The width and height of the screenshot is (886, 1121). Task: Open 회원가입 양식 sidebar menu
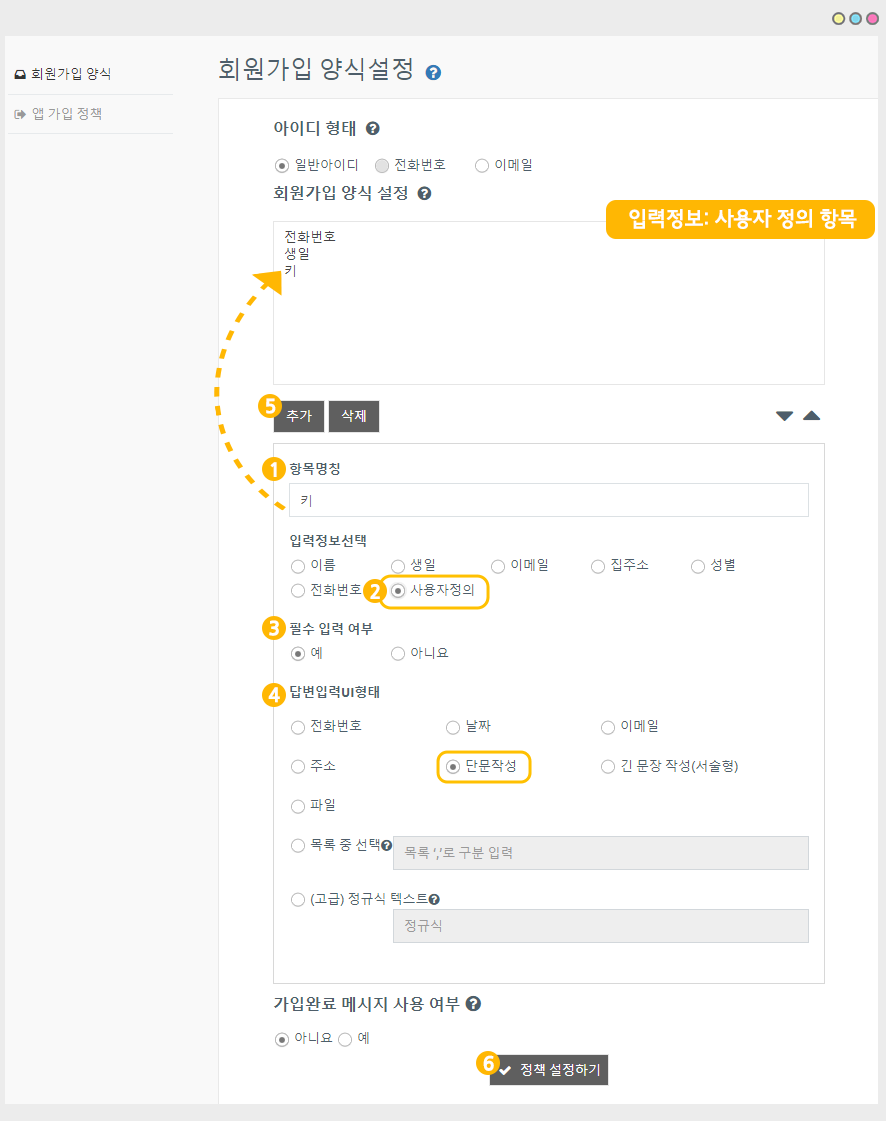point(70,74)
